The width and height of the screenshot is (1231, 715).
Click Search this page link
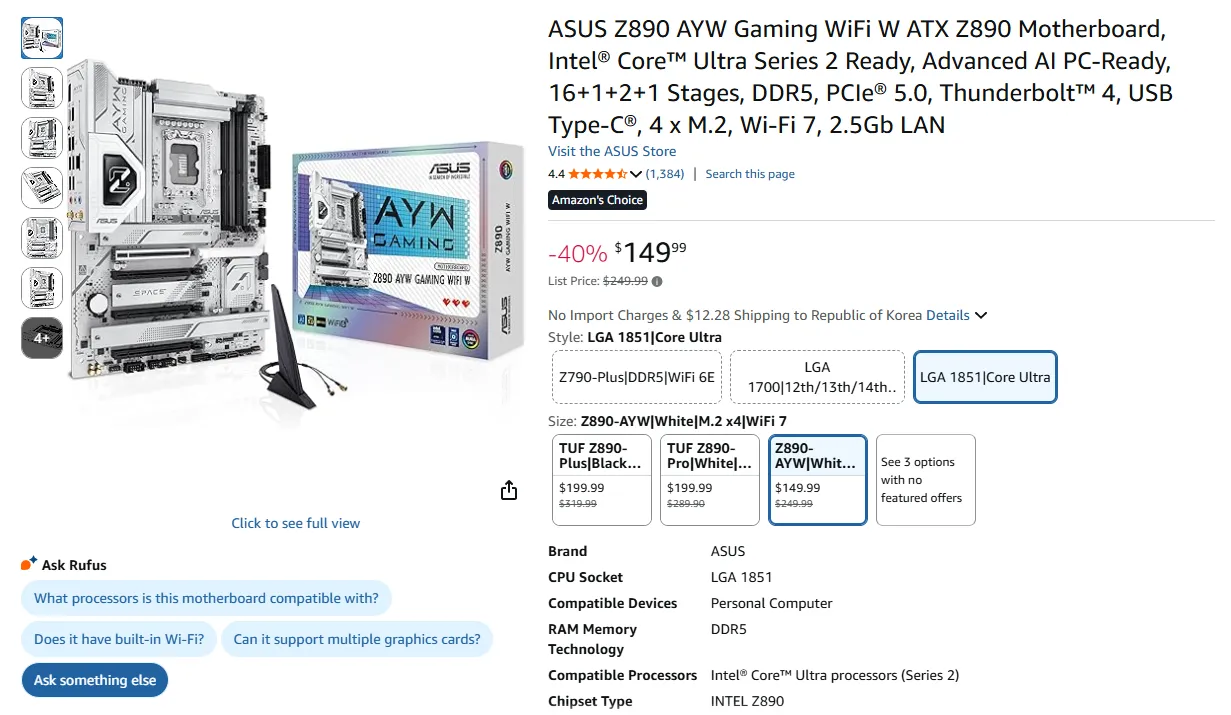click(750, 174)
